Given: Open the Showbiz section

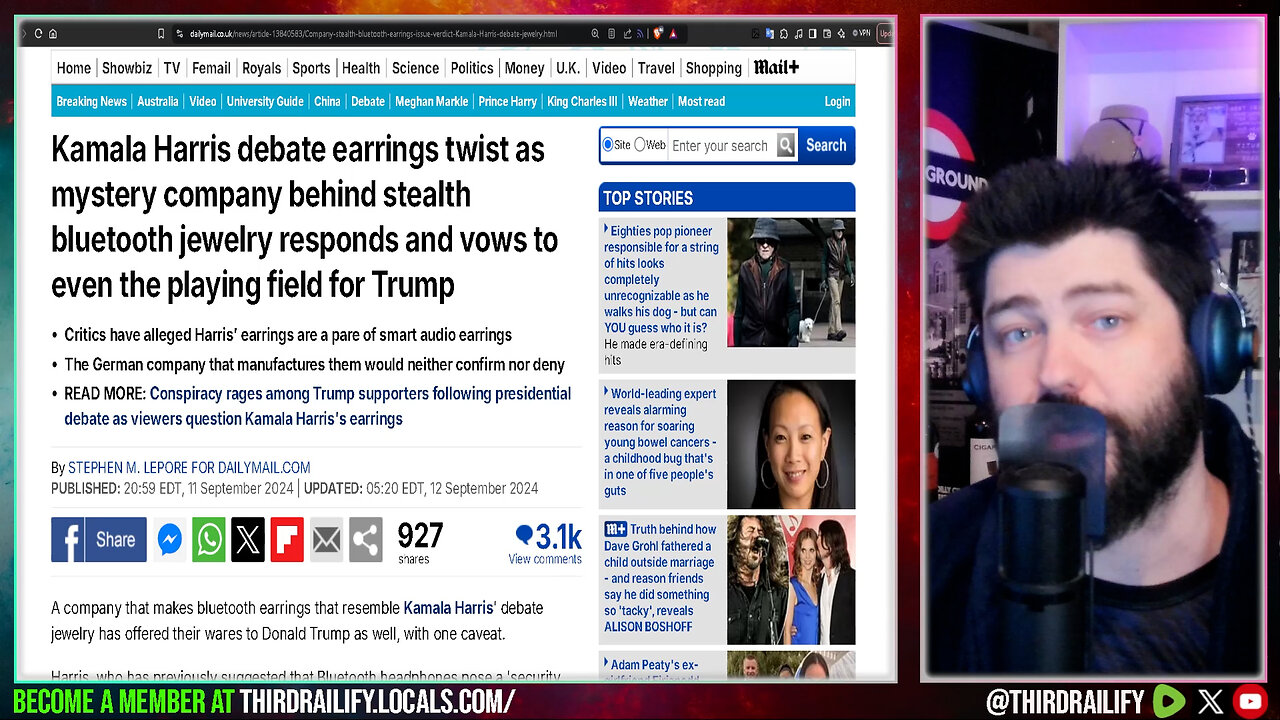Looking at the screenshot, I should [127, 68].
